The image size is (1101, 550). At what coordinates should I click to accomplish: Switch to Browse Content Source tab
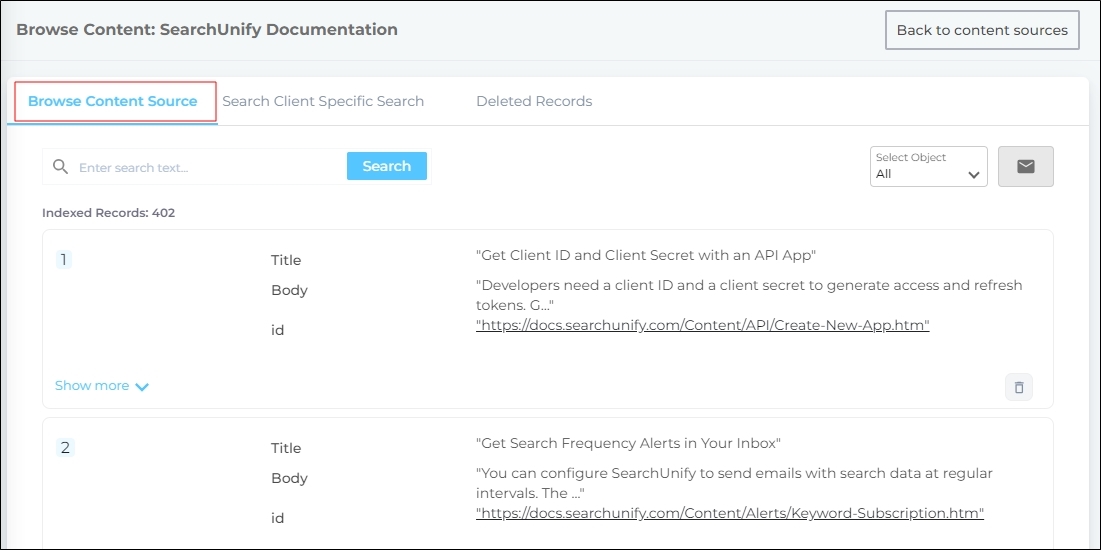click(x=112, y=101)
